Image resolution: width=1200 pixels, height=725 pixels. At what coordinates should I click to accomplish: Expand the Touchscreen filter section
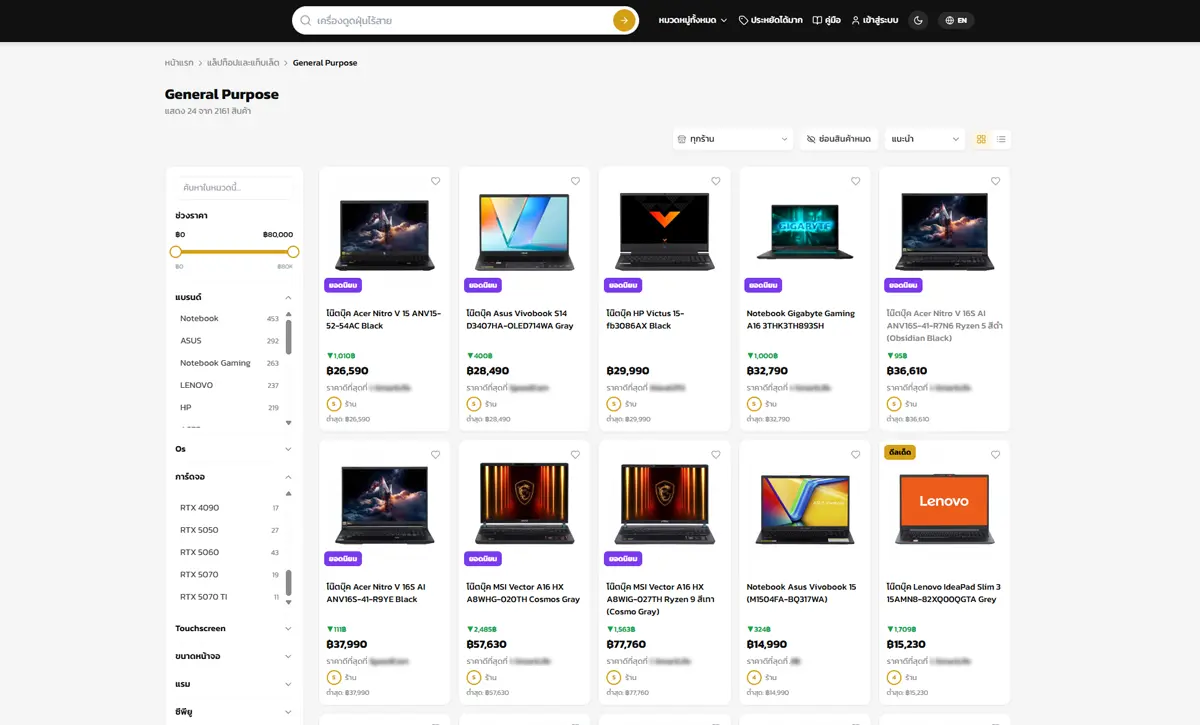pos(234,629)
